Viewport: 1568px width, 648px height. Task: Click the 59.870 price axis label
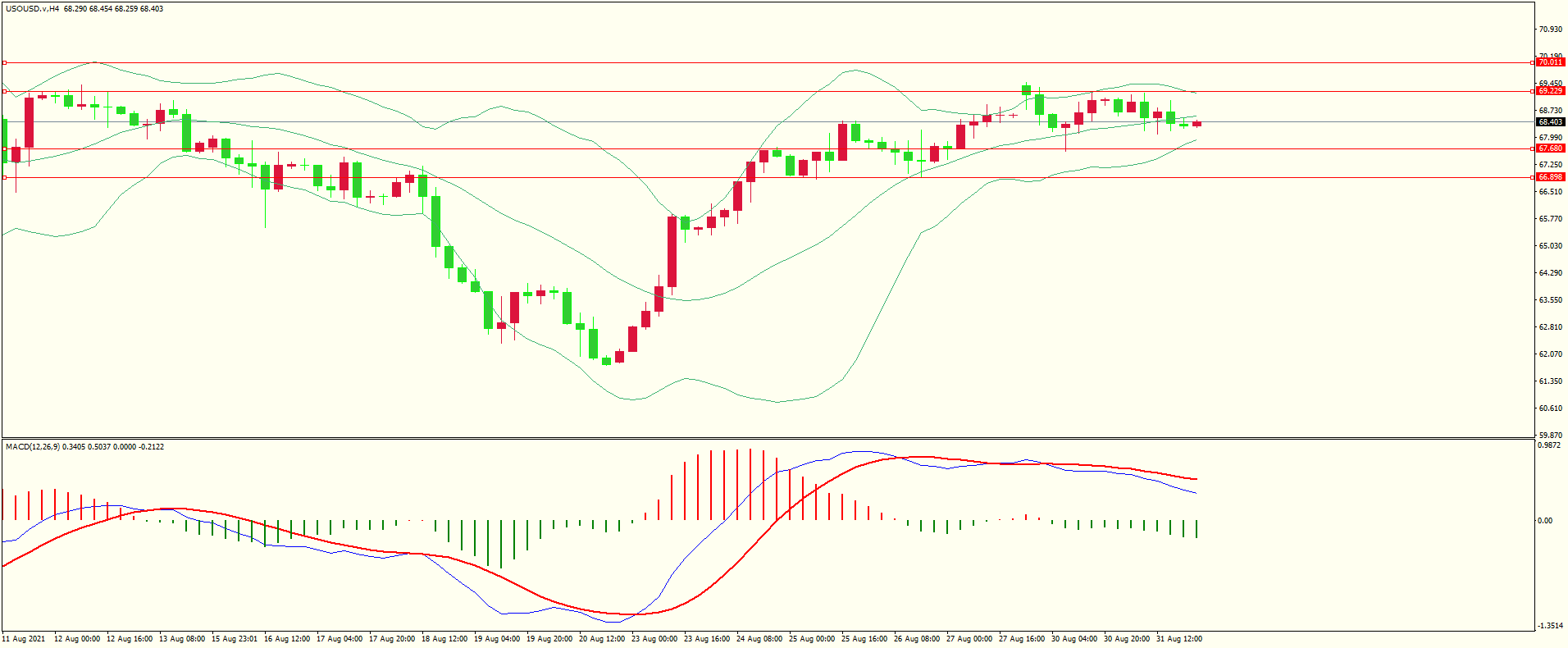1550,436
